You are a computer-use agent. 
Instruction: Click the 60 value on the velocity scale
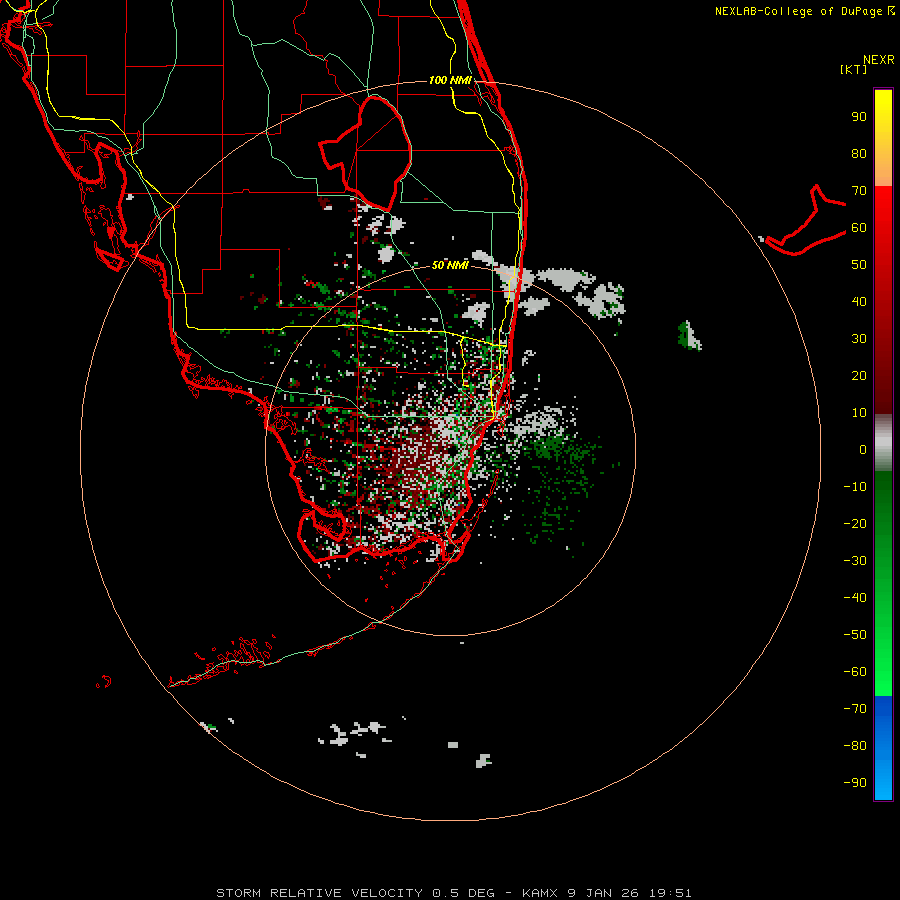(859, 228)
